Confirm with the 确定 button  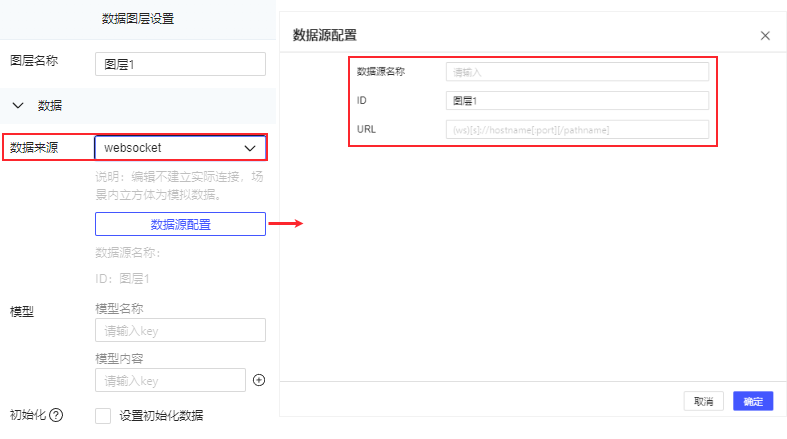coord(753,401)
